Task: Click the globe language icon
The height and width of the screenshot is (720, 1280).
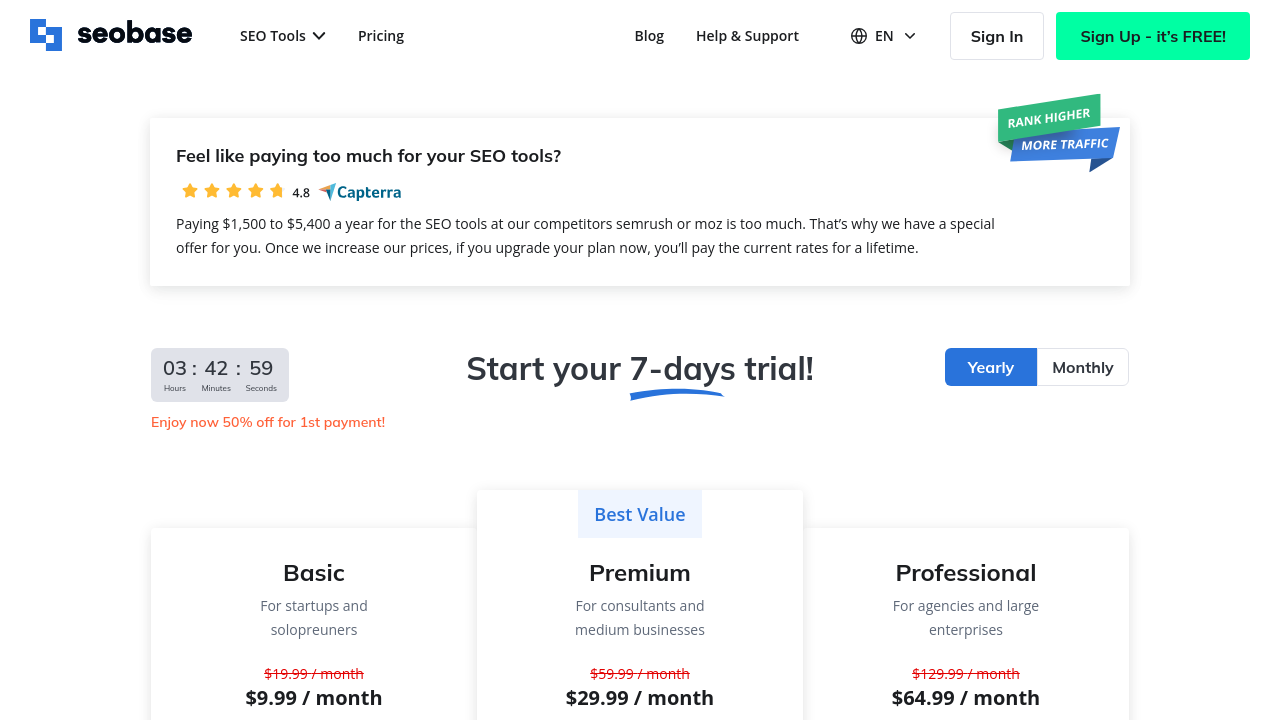Action: pyautogui.click(x=859, y=36)
